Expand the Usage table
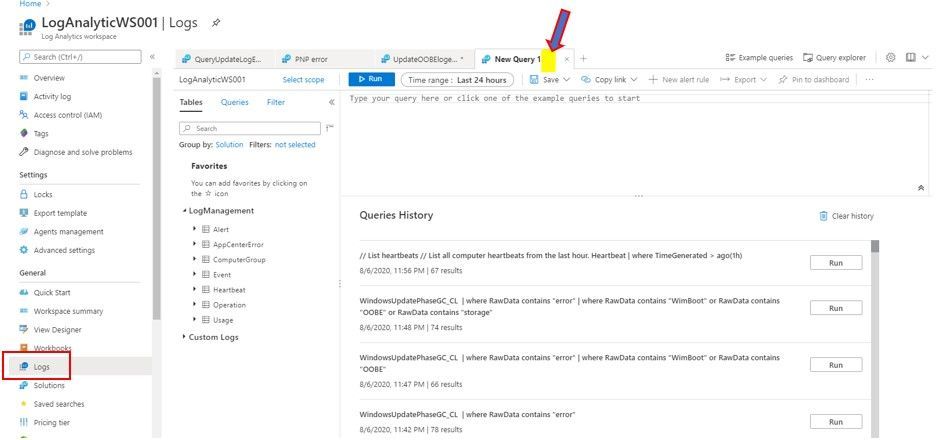 point(194,320)
